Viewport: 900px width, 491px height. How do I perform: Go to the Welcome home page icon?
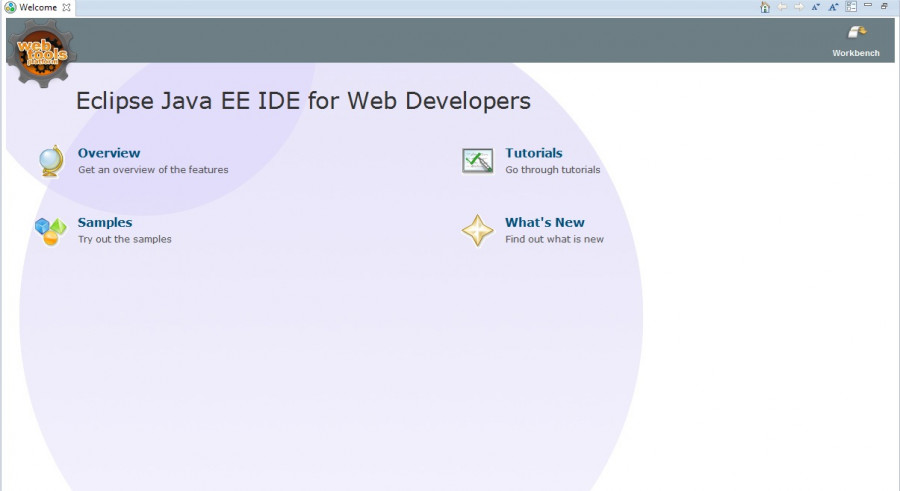point(765,7)
